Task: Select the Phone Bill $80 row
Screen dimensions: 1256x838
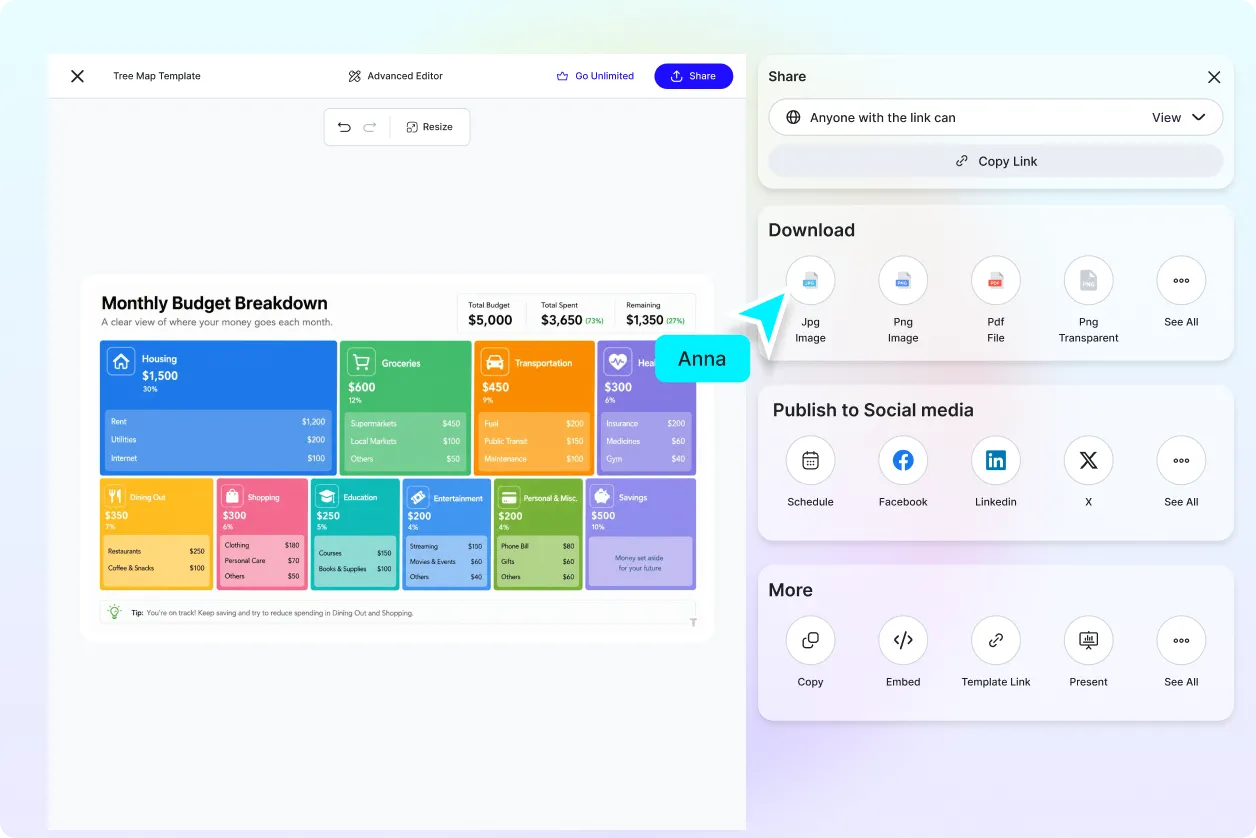Action: pos(538,546)
